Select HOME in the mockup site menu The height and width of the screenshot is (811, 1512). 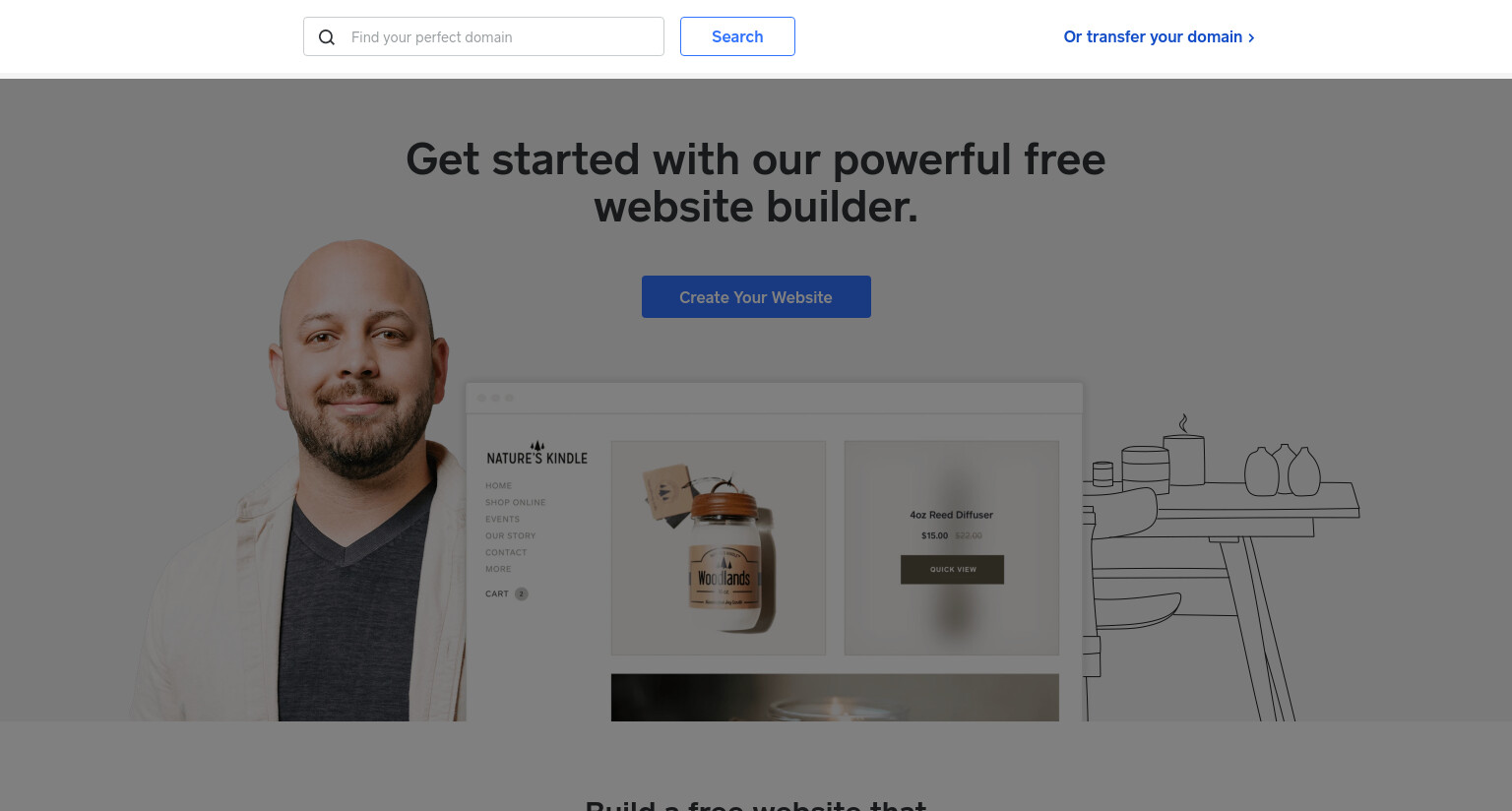pos(498,485)
